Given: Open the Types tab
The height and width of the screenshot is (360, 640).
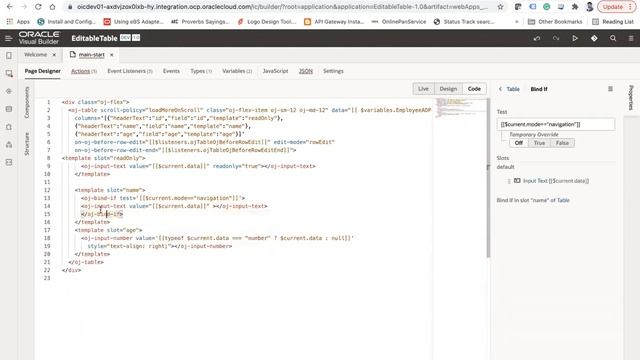Looking at the screenshot, I should 201,71.
